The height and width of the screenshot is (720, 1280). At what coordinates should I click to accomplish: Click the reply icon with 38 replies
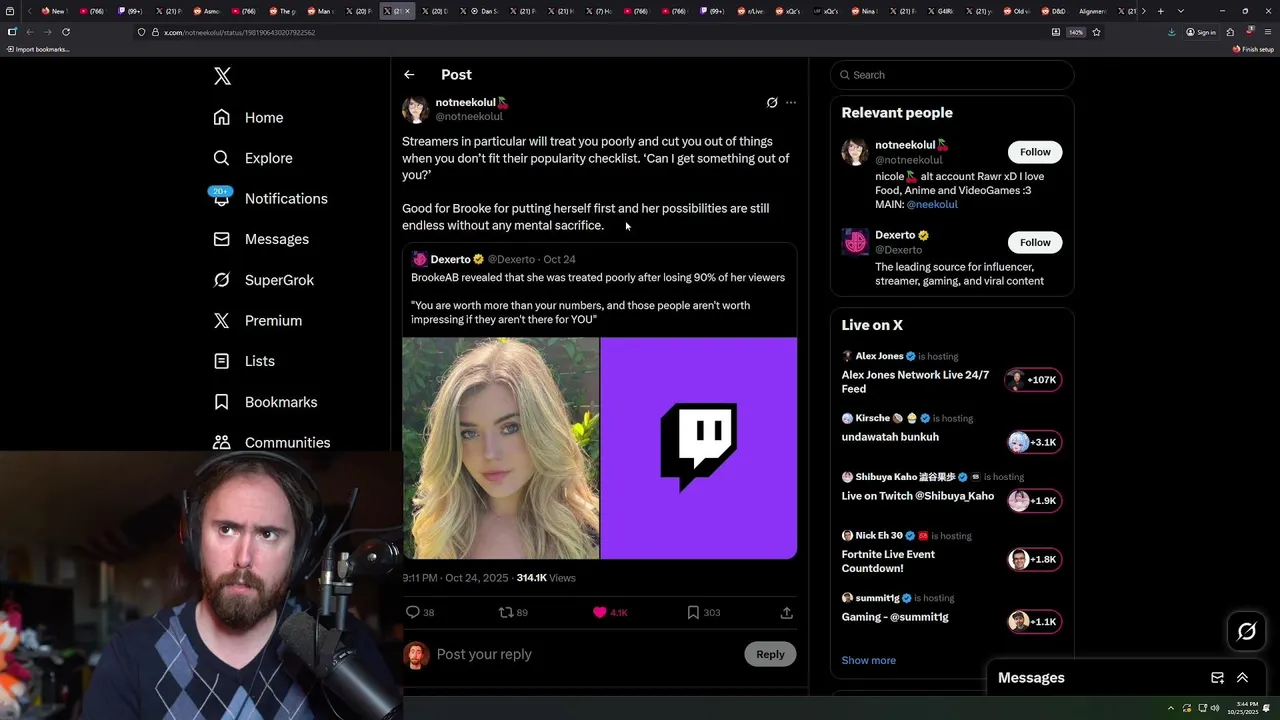413,612
